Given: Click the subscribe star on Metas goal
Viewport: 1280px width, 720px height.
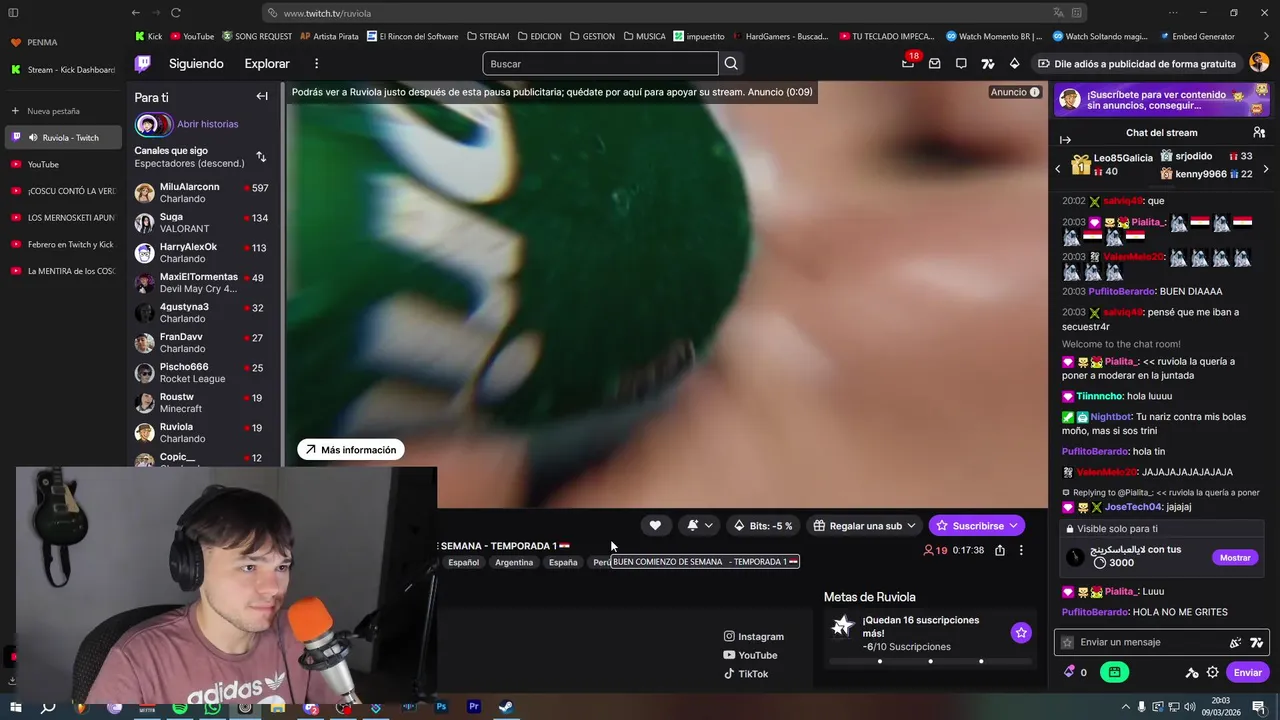Looking at the screenshot, I should click(1020, 632).
